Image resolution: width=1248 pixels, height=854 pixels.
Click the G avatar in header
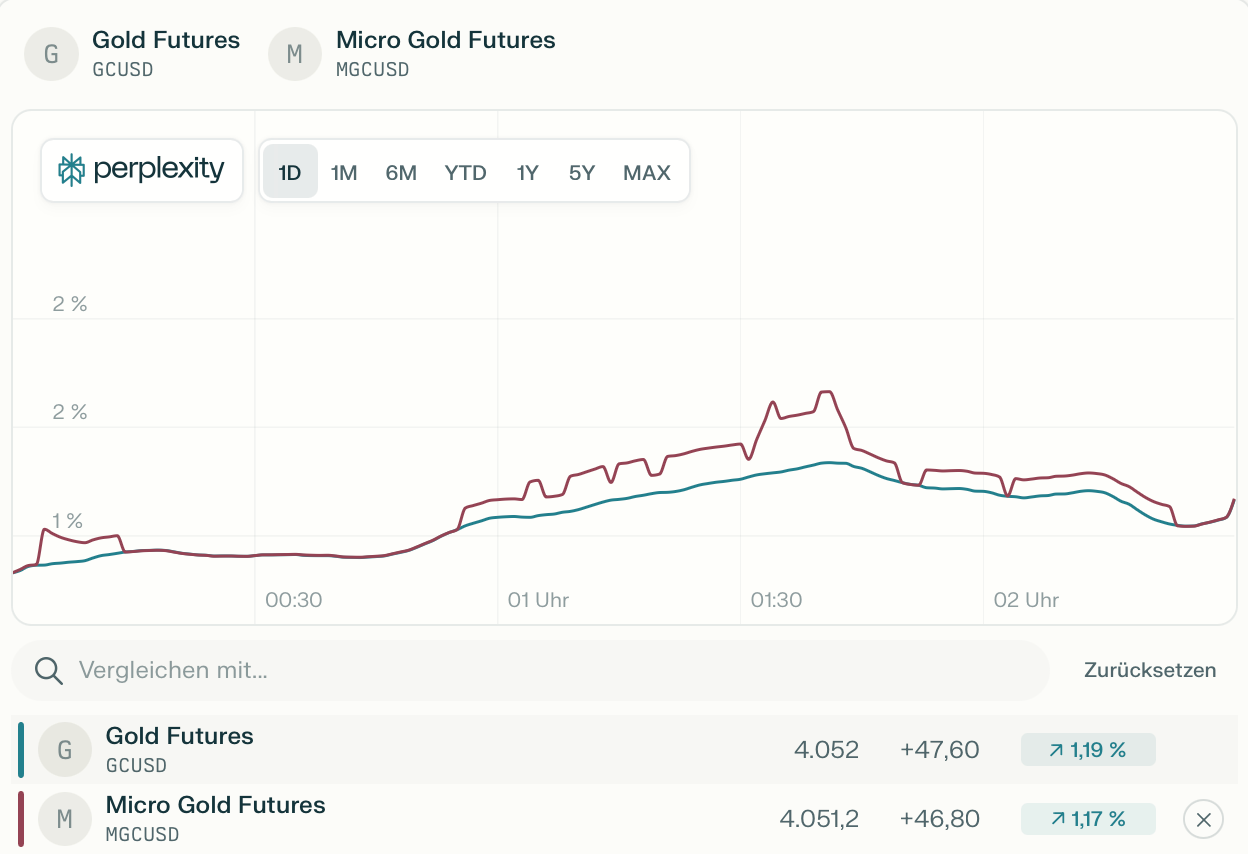pyautogui.click(x=51, y=53)
